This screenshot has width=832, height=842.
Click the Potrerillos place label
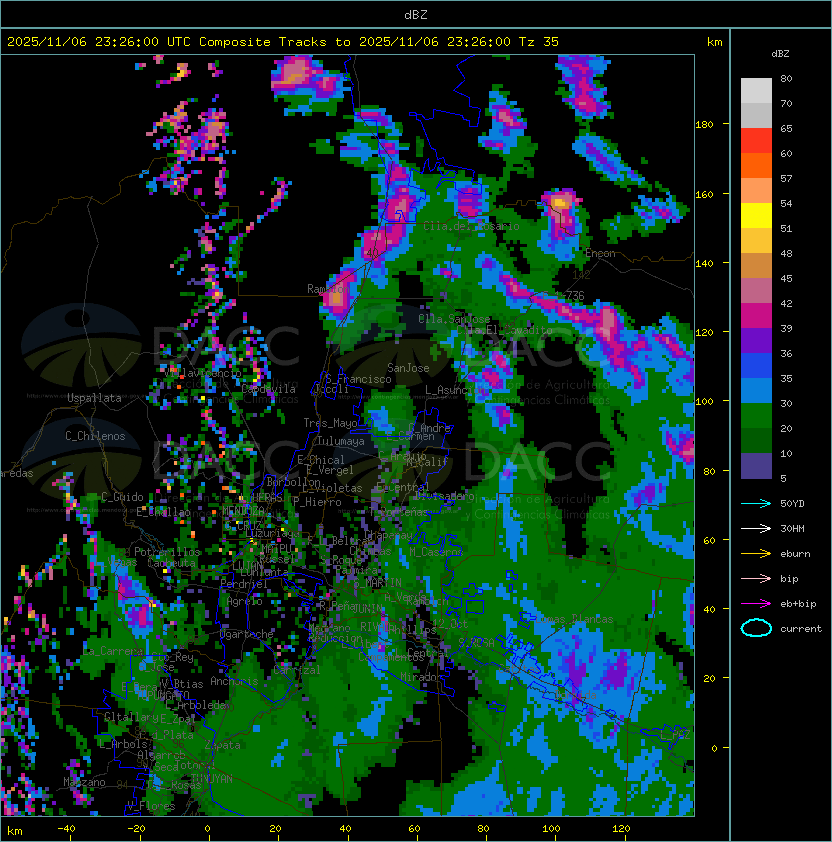(167, 552)
